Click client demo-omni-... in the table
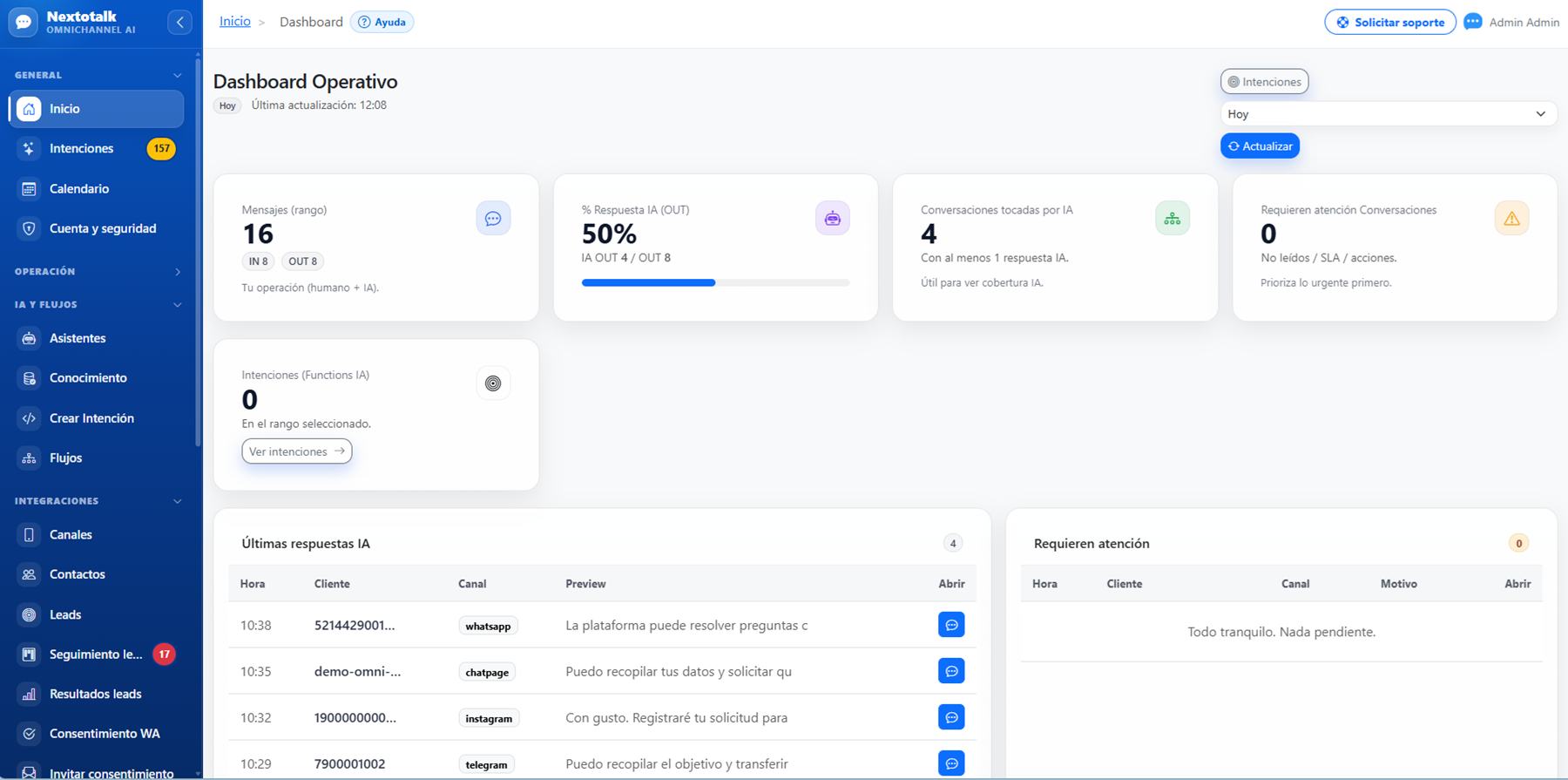 358,672
